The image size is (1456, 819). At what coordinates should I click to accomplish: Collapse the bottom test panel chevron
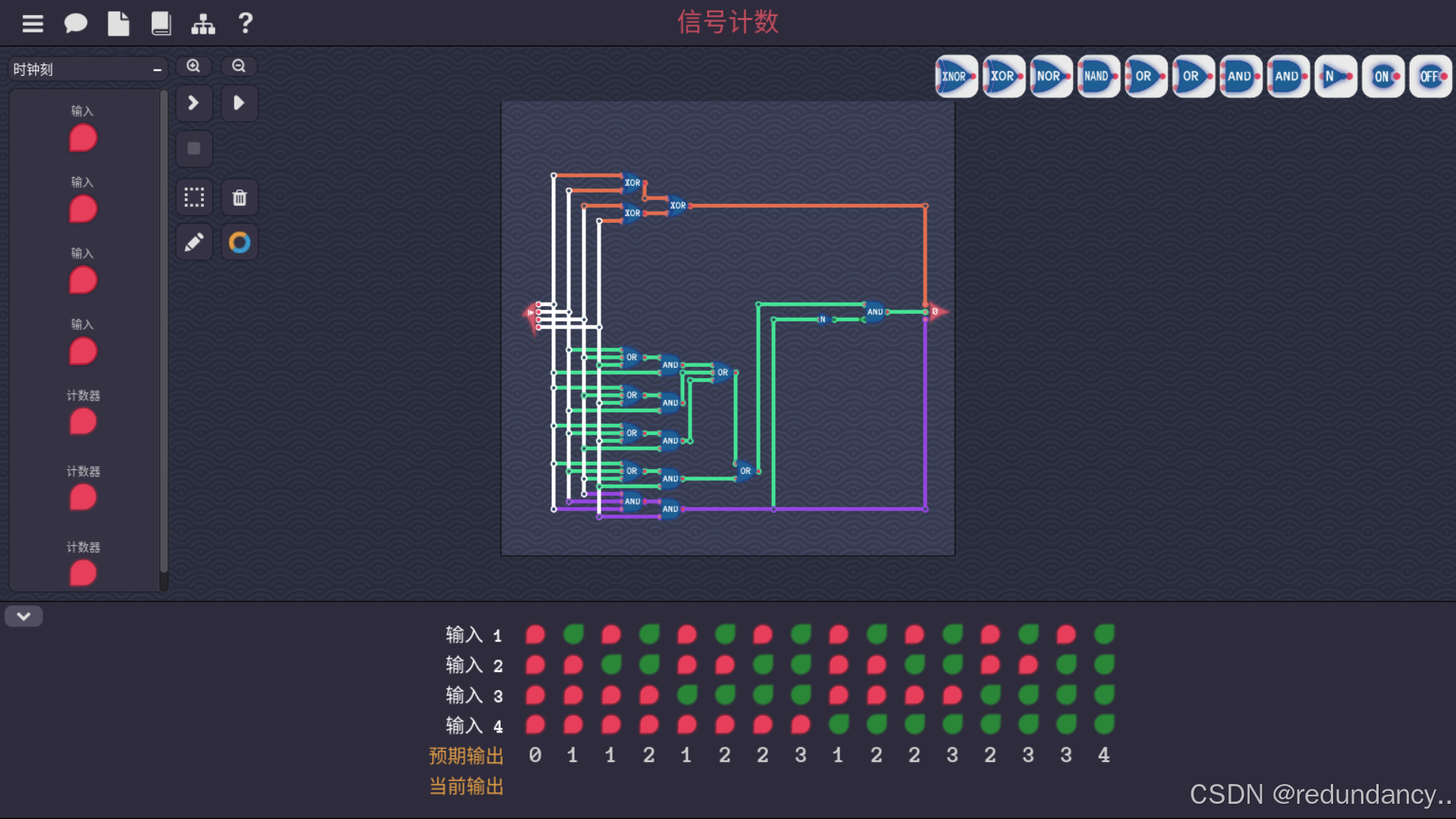click(x=24, y=617)
